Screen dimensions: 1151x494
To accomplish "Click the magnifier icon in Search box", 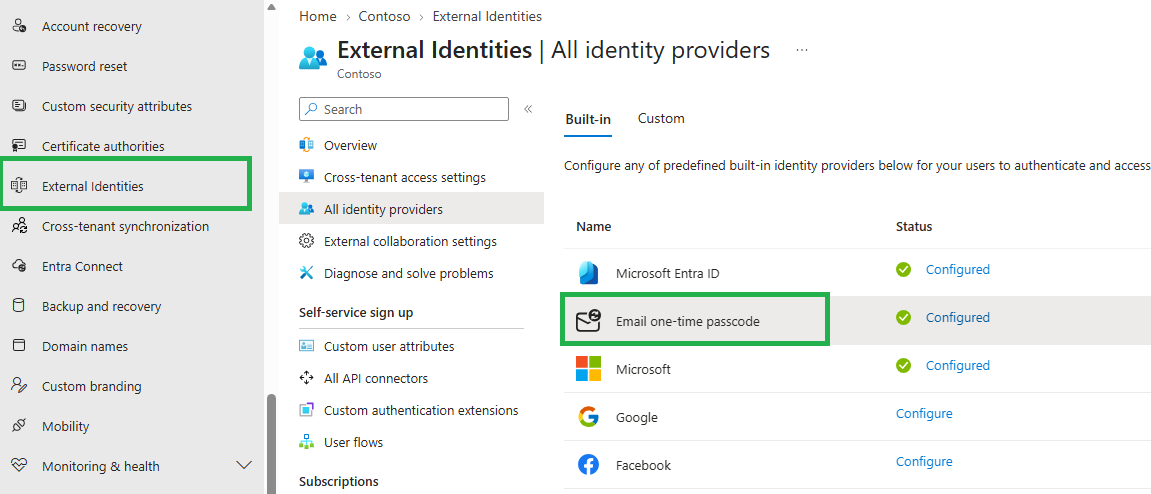I will [x=312, y=109].
